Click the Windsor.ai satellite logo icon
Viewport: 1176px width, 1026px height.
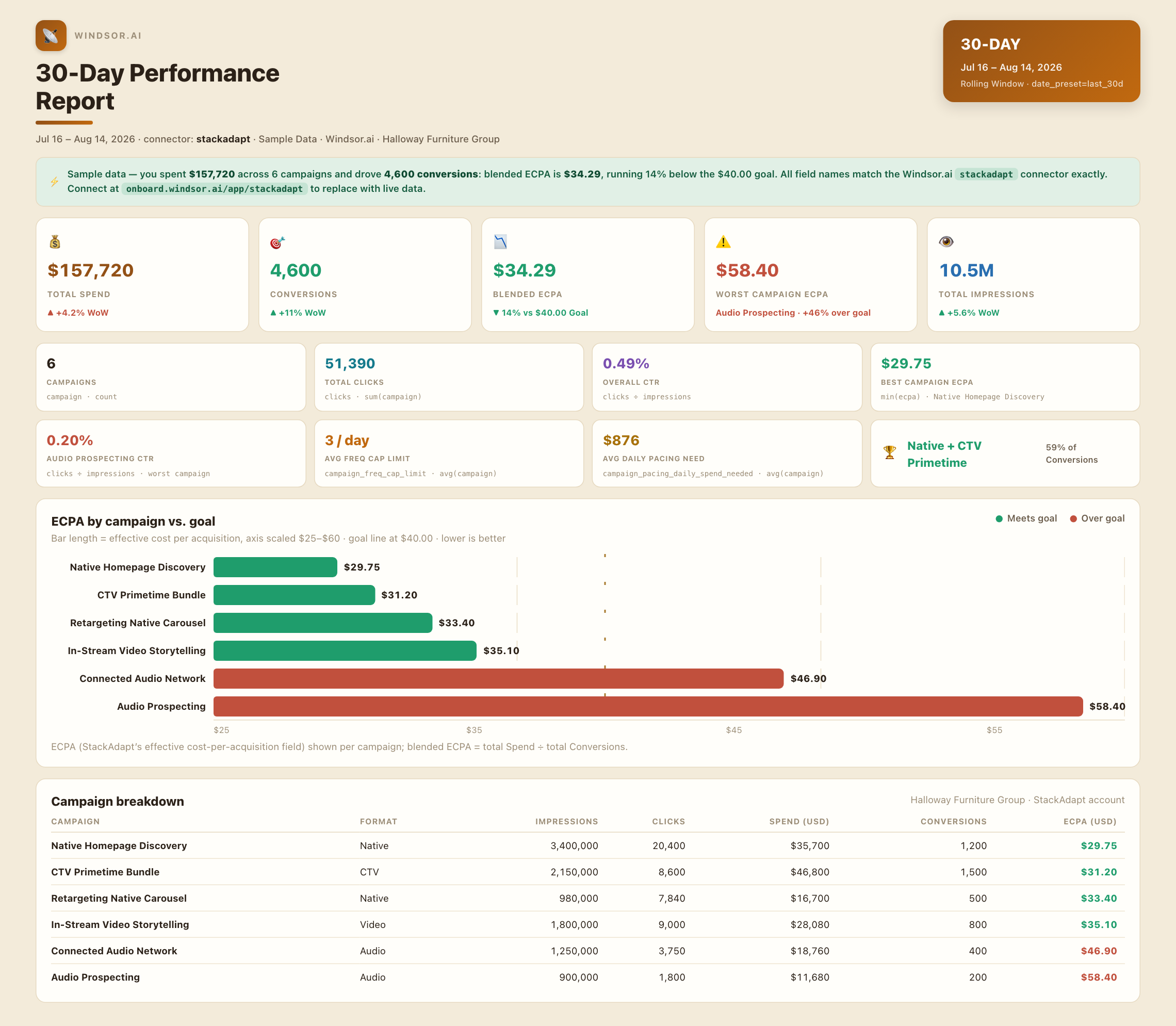point(51,36)
